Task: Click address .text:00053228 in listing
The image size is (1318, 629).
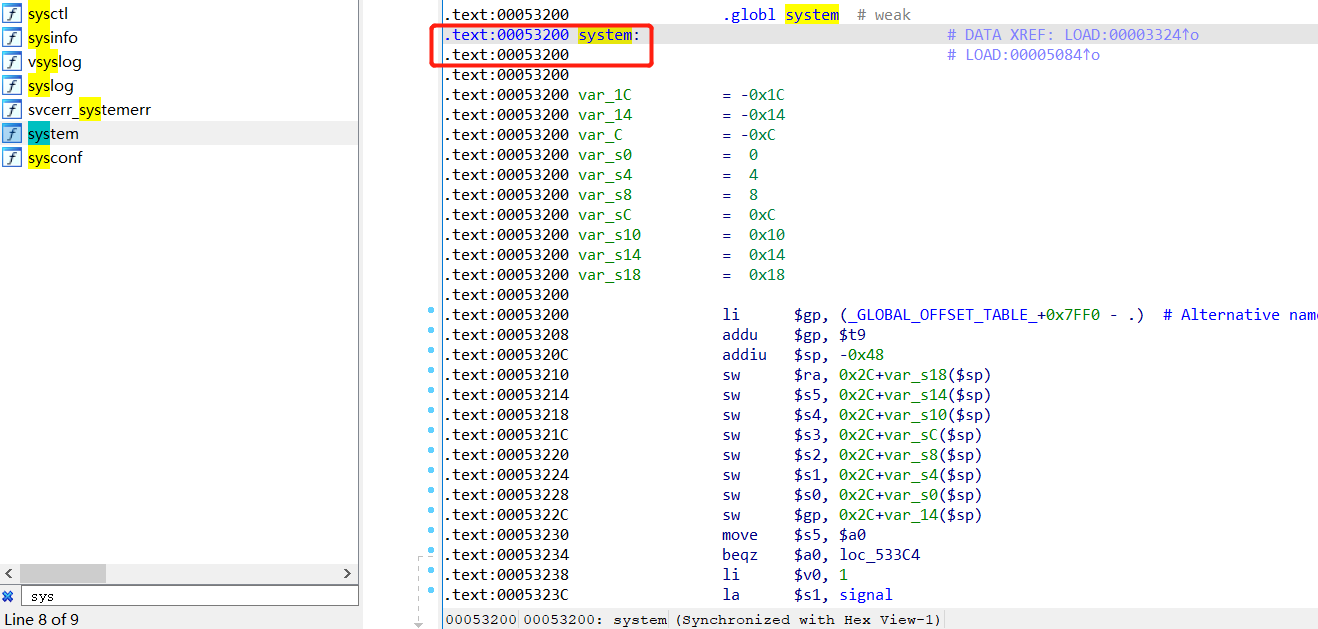Action: (x=507, y=495)
